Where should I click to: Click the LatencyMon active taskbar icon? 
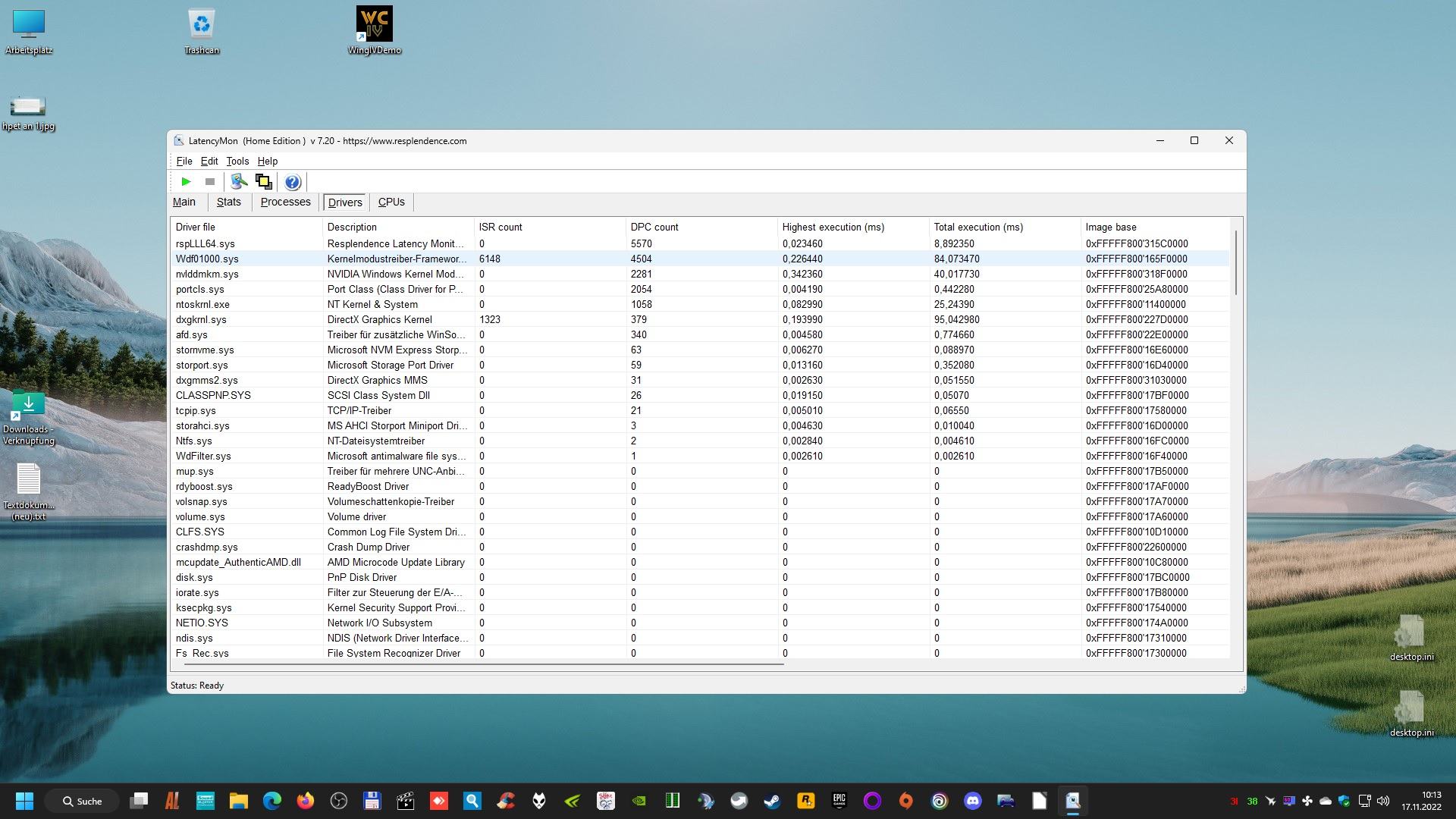click(1073, 801)
